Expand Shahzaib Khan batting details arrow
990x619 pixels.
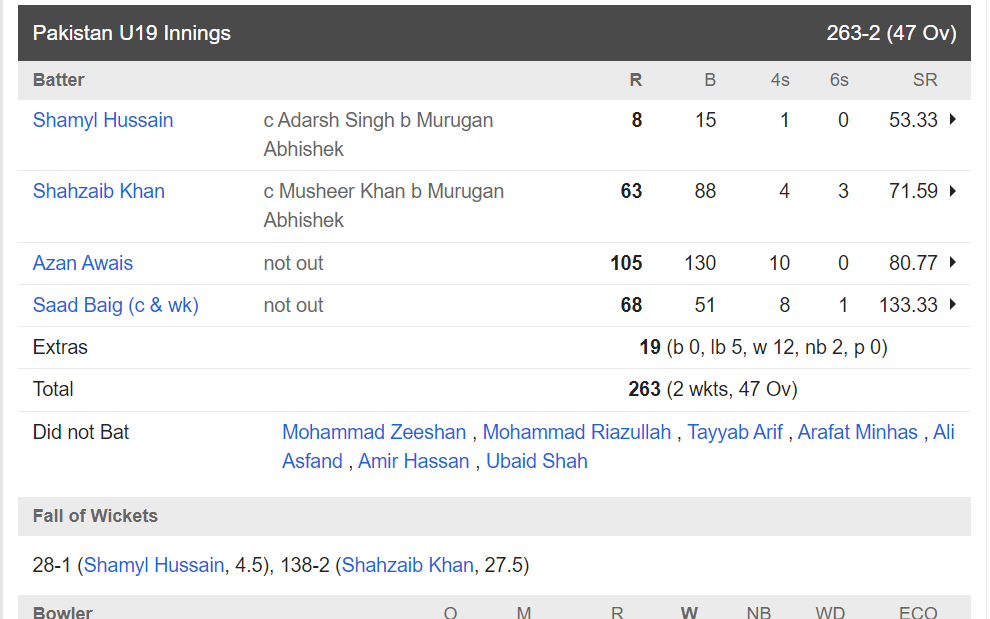tap(953, 191)
